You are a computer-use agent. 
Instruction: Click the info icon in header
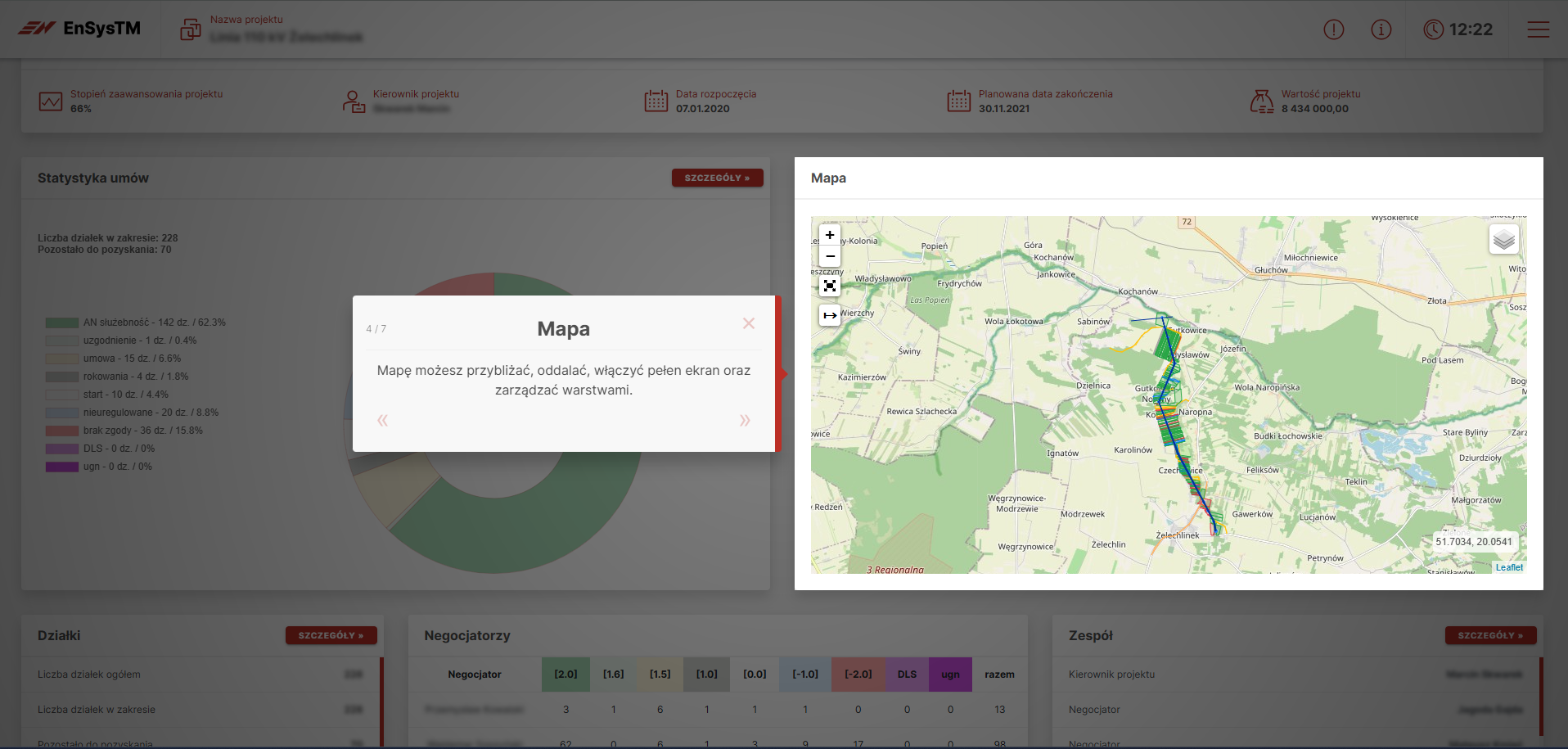pyautogui.click(x=1381, y=29)
